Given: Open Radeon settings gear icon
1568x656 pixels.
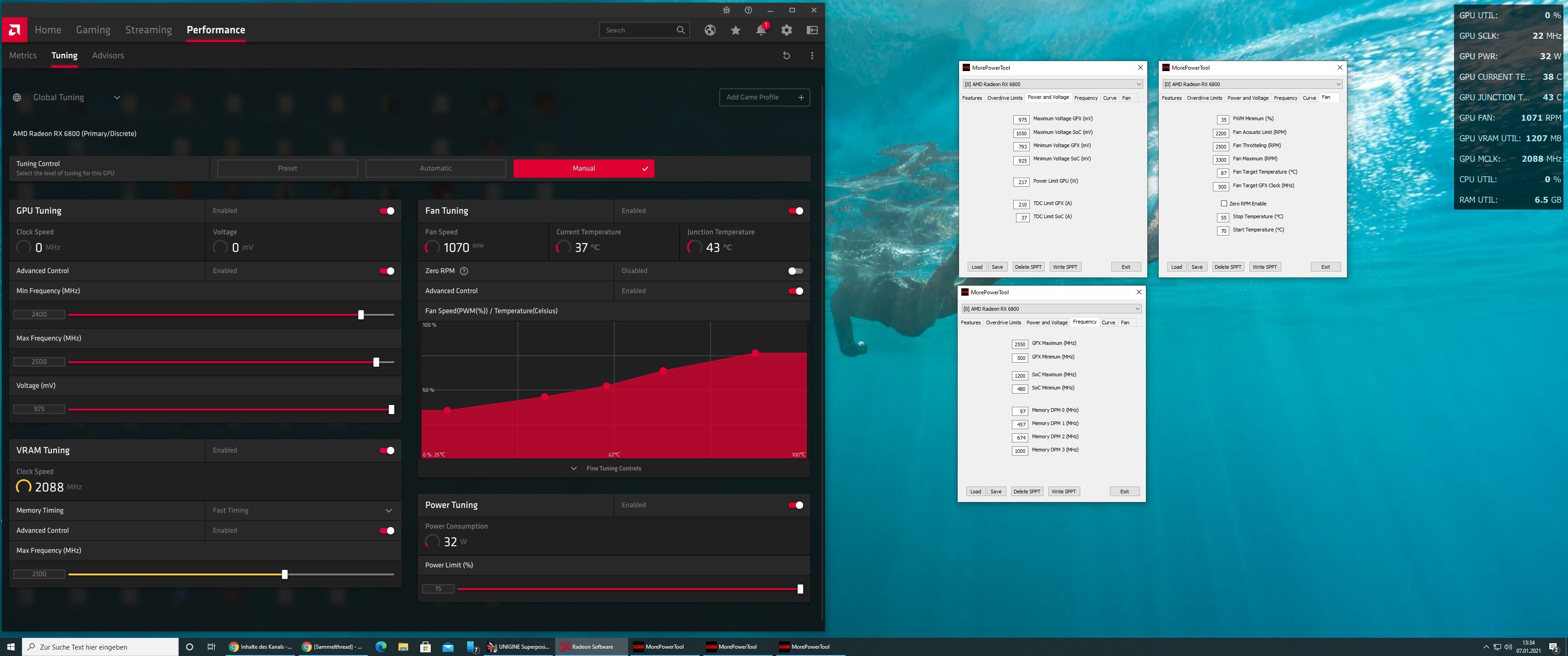Looking at the screenshot, I should (x=786, y=30).
